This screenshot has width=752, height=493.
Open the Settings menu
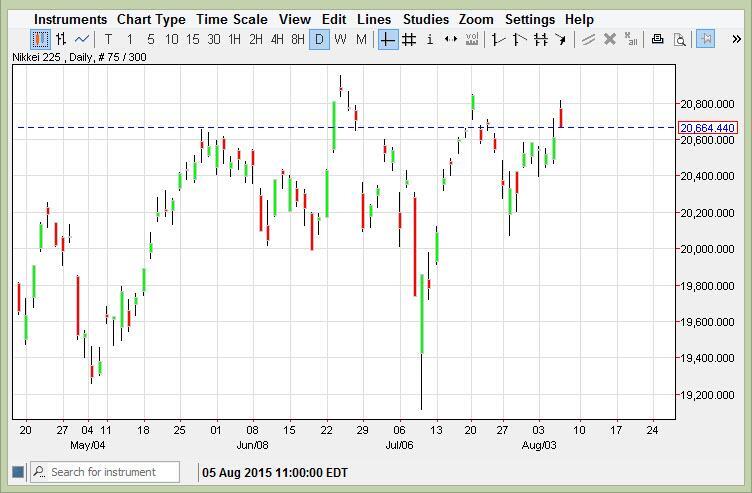[529, 19]
